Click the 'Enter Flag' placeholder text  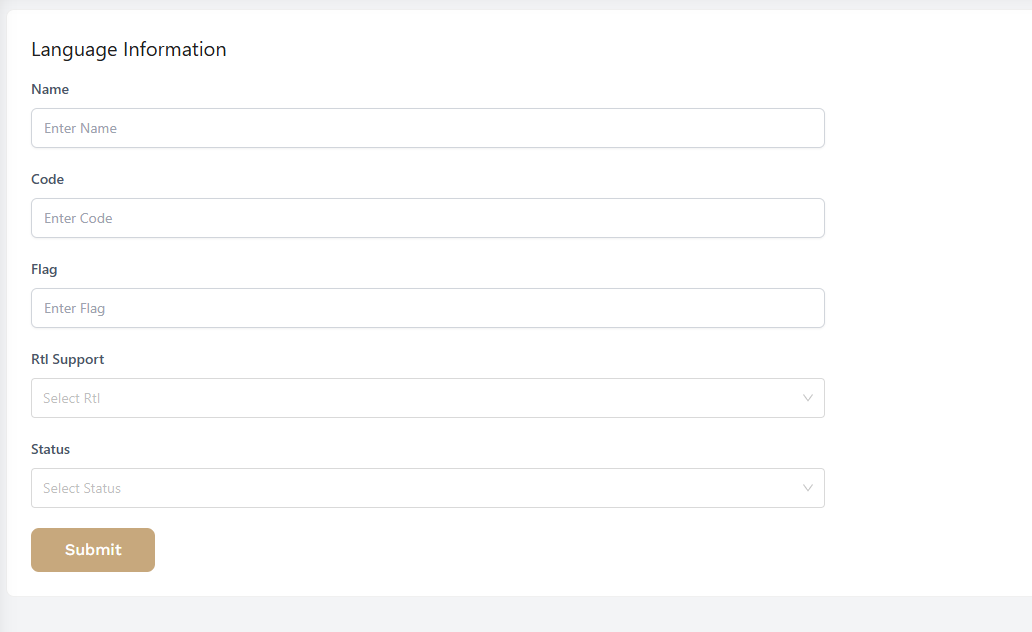(x=74, y=309)
